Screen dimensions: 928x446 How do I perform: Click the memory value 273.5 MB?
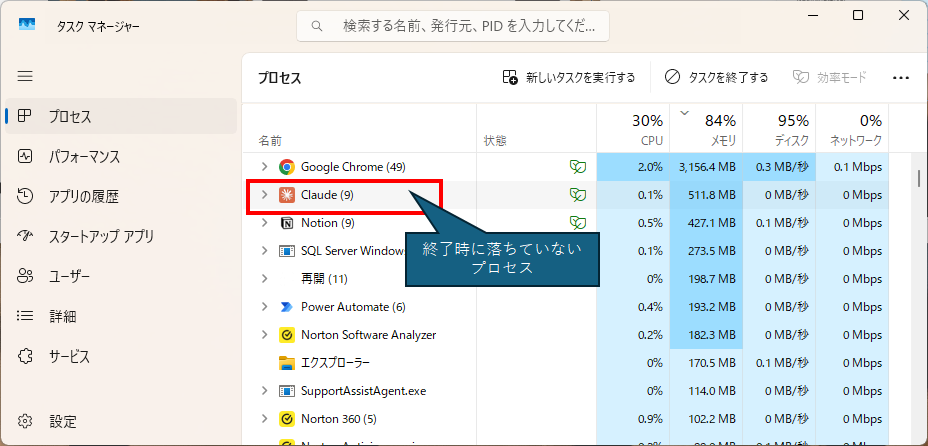713,251
